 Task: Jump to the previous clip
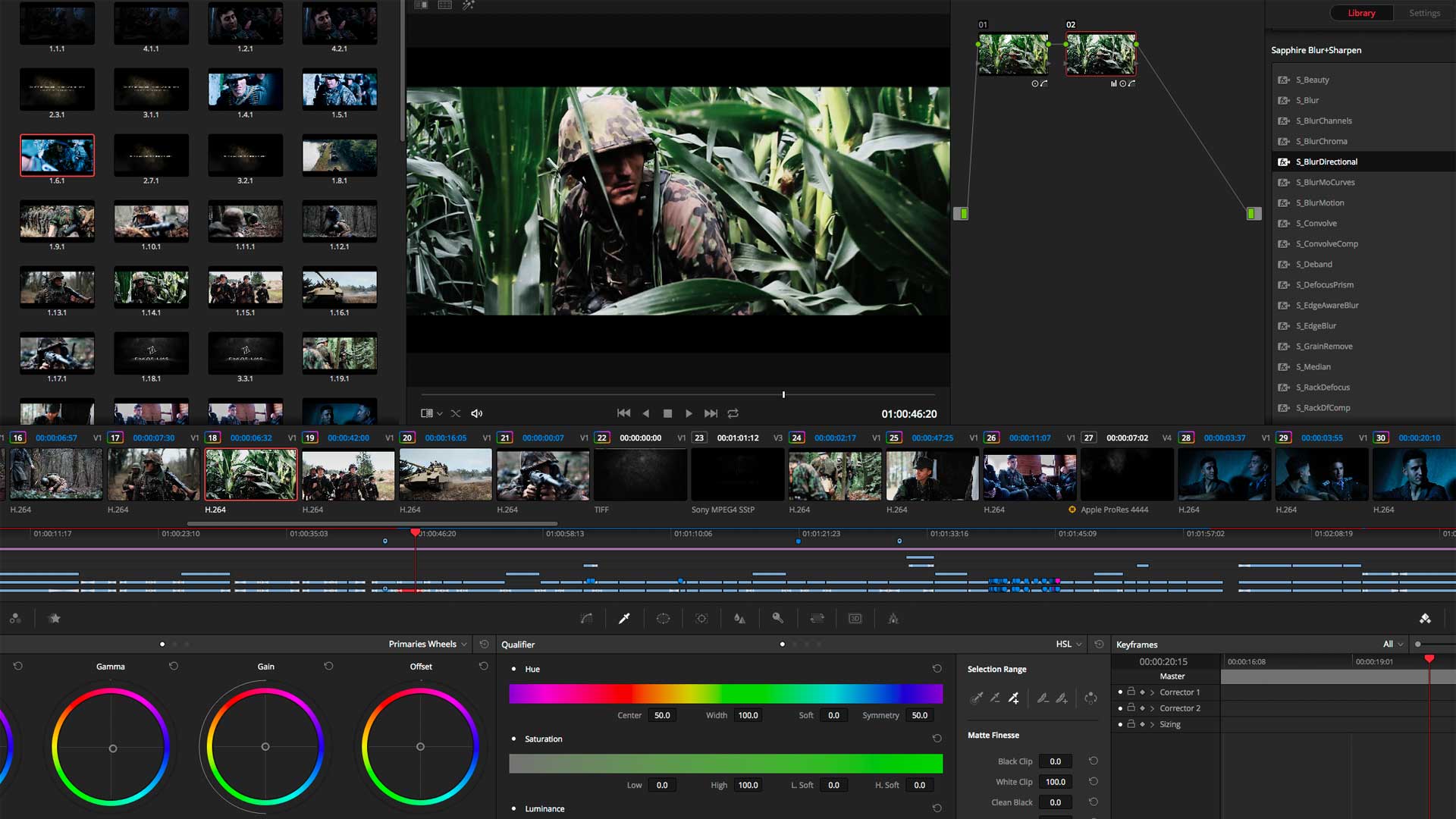623,413
